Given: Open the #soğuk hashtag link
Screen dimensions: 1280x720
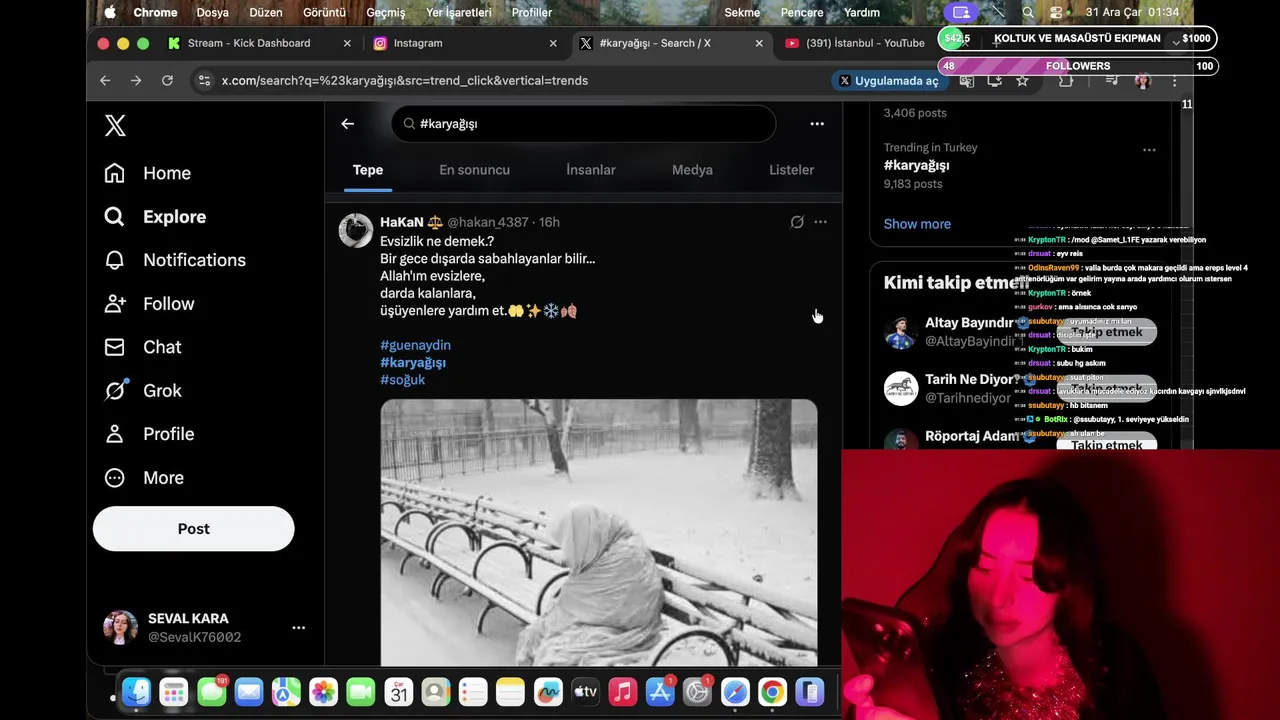Looking at the screenshot, I should [402, 380].
